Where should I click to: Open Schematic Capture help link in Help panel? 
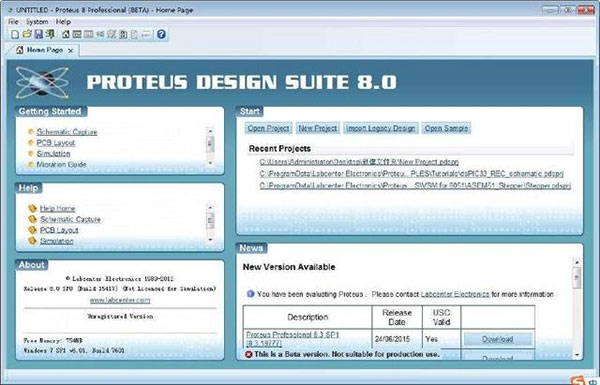coord(70,219)
